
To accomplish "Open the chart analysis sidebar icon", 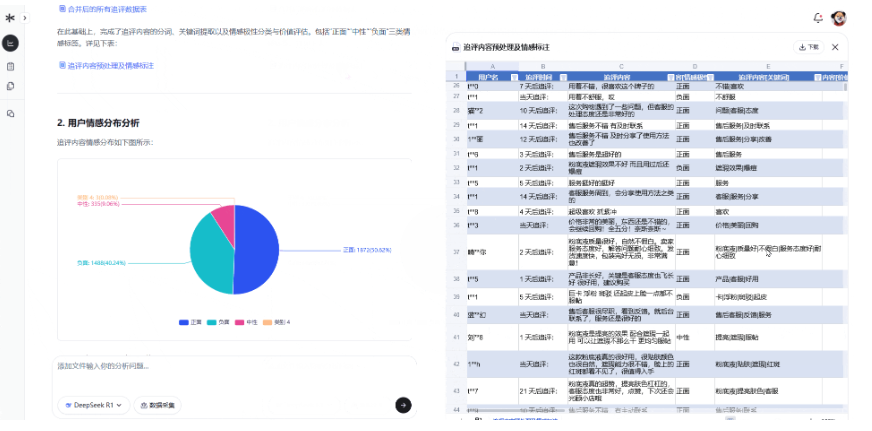I will click(x=11, y=43).
